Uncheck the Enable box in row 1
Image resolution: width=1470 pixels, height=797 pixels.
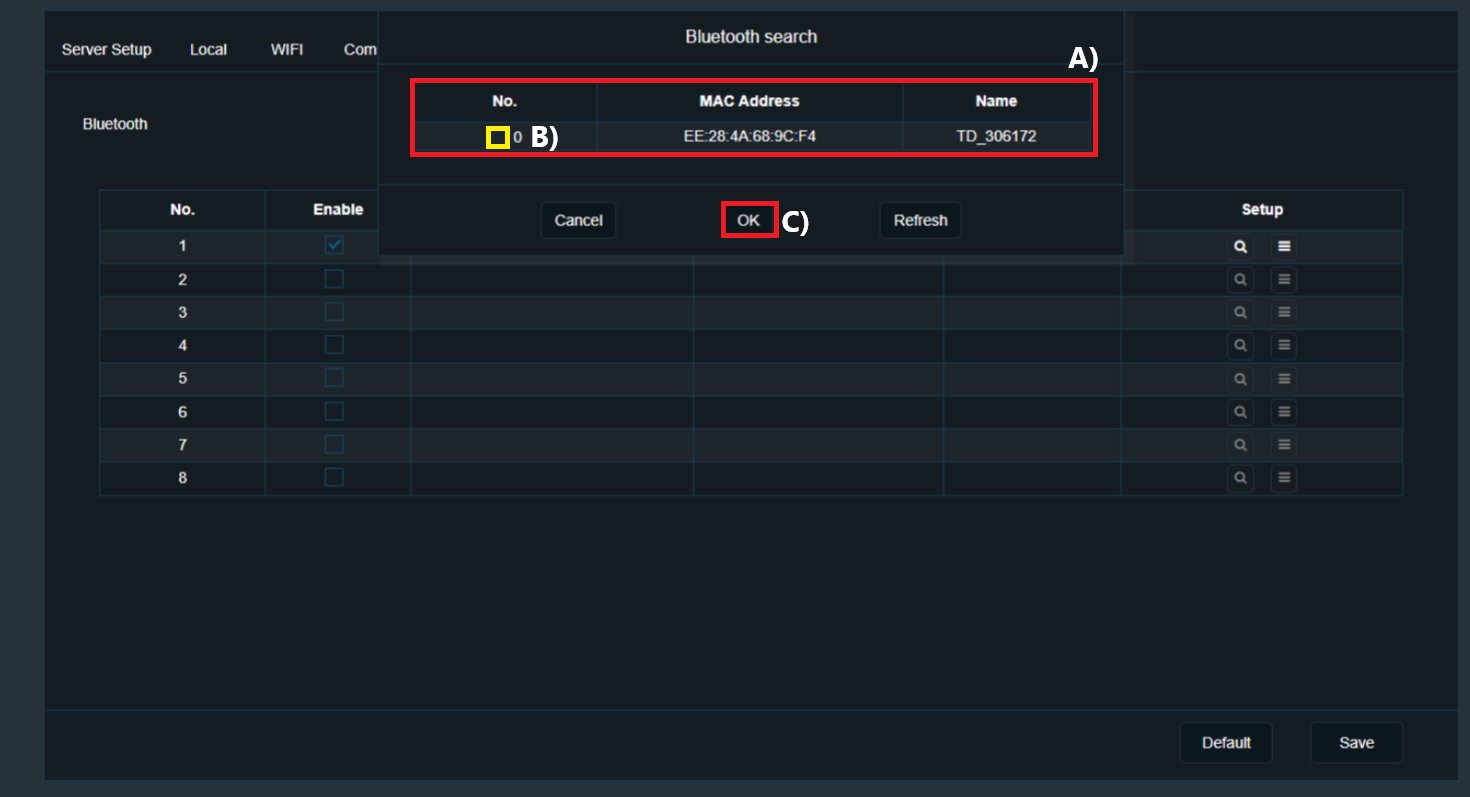[334, 245]
